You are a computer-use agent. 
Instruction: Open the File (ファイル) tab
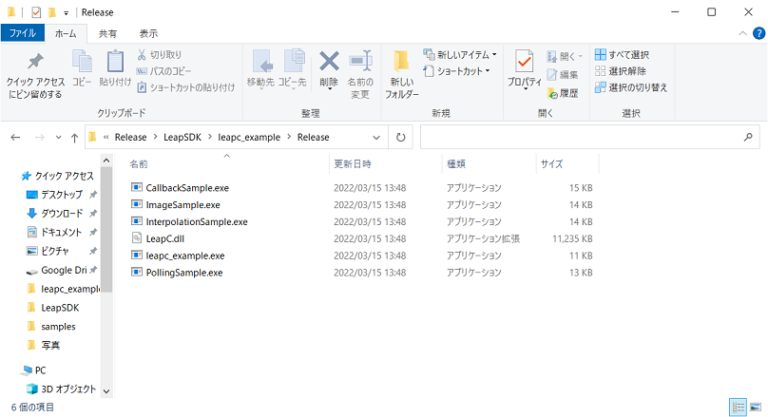[22, 33]
